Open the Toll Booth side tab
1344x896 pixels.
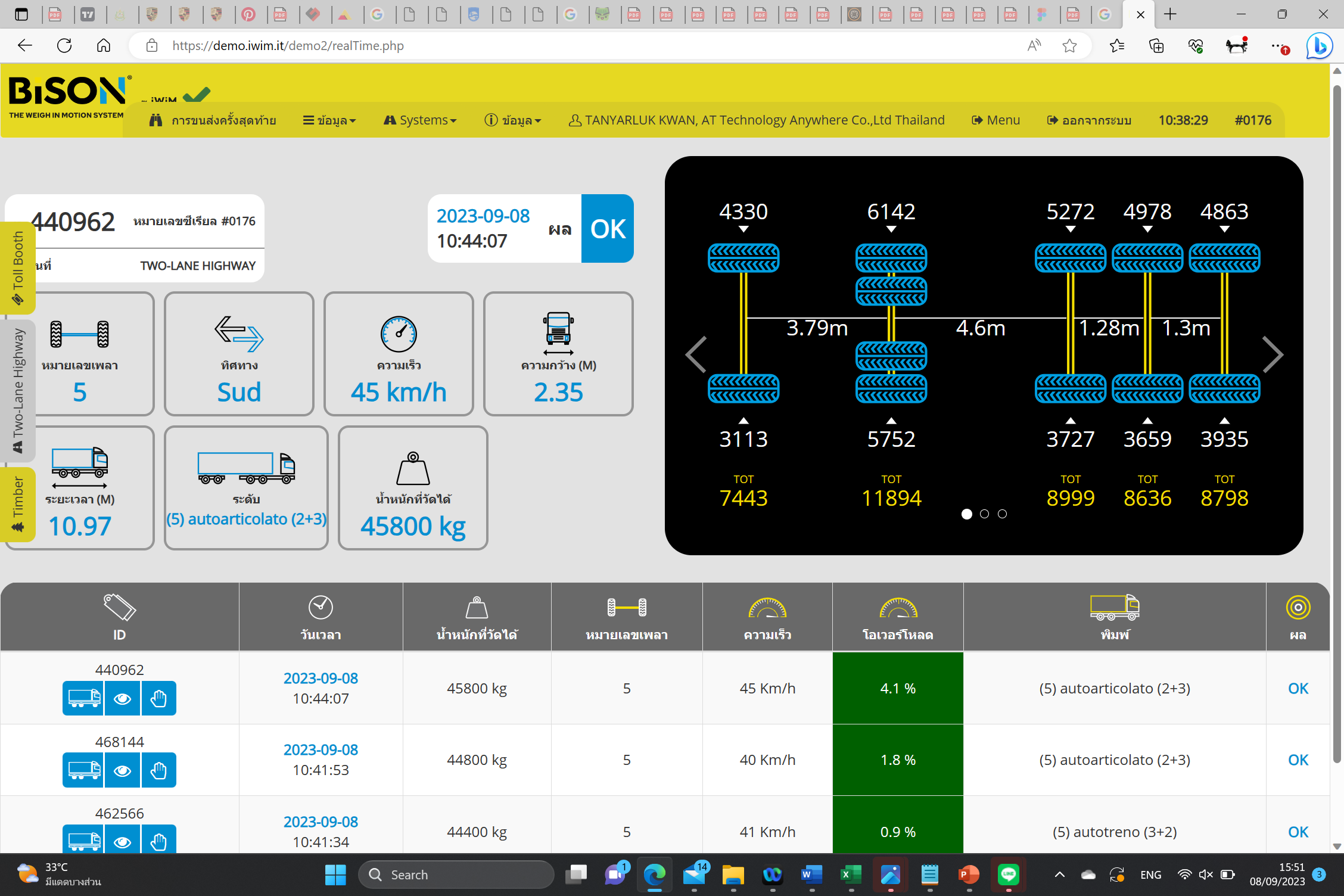click(18, 267)
